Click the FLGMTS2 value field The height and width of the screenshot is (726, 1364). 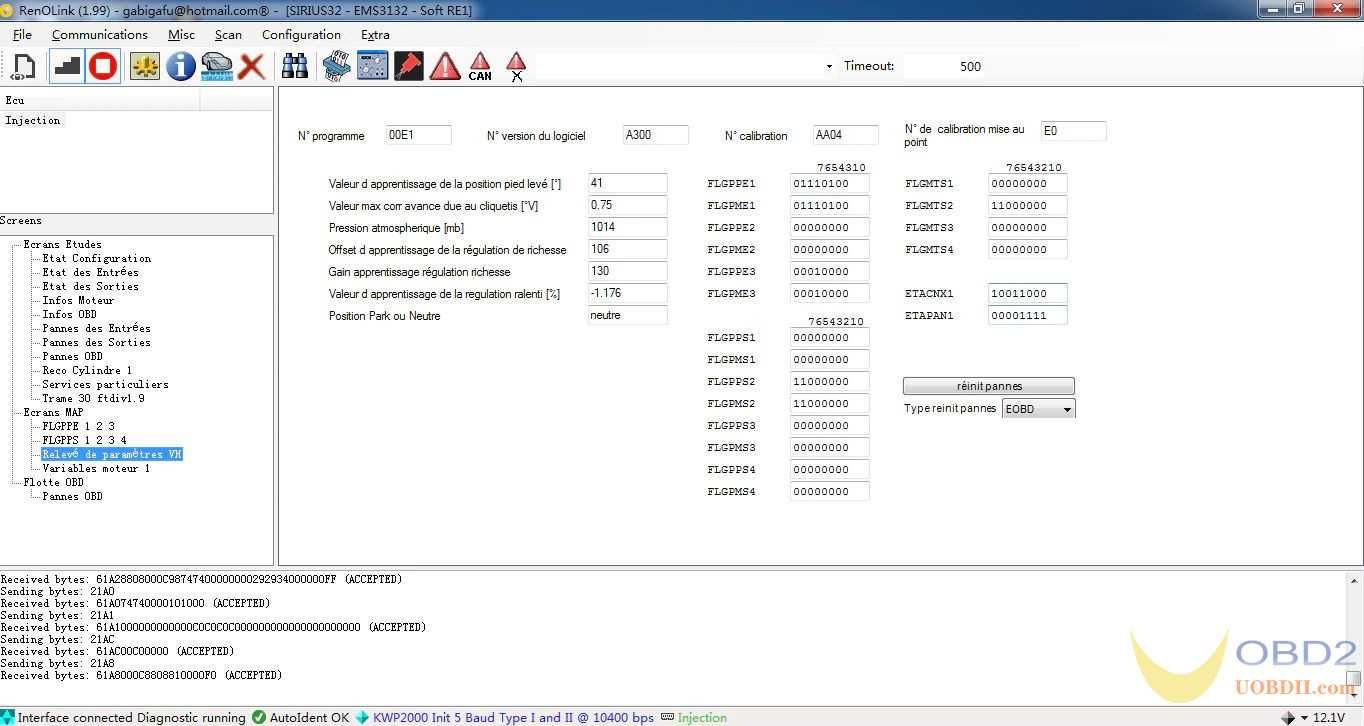[x=1027, y=205]
